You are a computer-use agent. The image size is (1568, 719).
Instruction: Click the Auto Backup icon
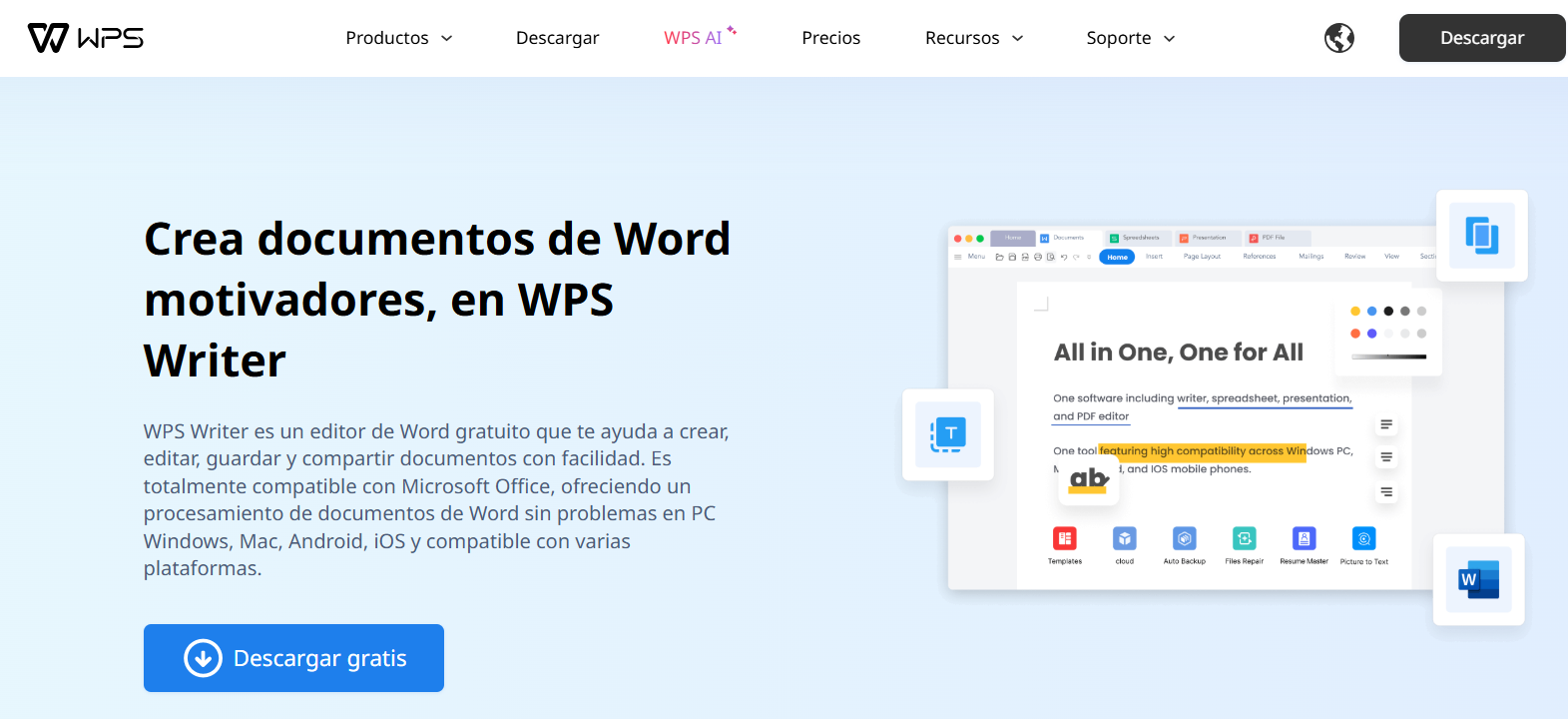(x=1185, y=539)
